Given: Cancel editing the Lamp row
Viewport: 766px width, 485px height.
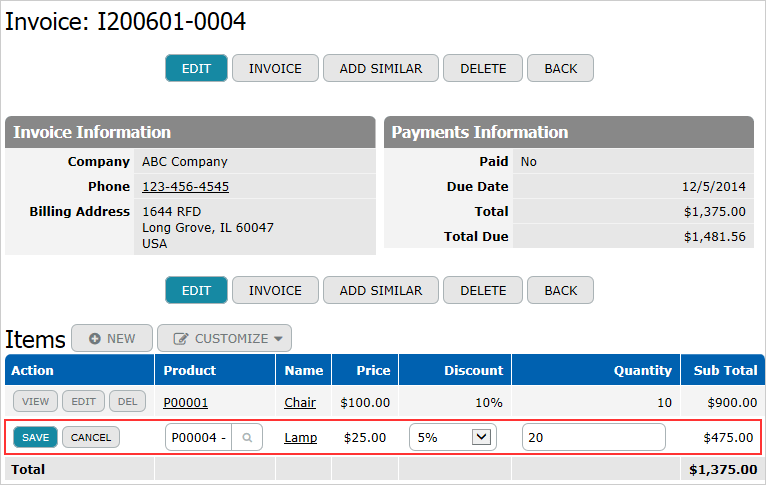Looking at the screenshot, I should [x=91, y=437].
